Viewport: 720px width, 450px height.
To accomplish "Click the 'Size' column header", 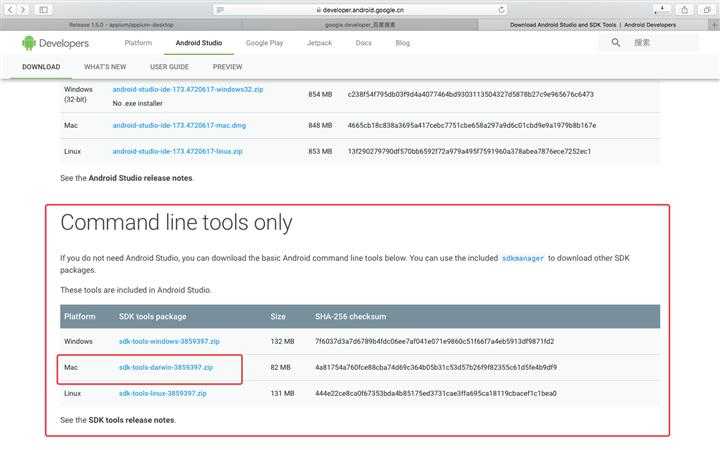I will [x=278, y=316].
